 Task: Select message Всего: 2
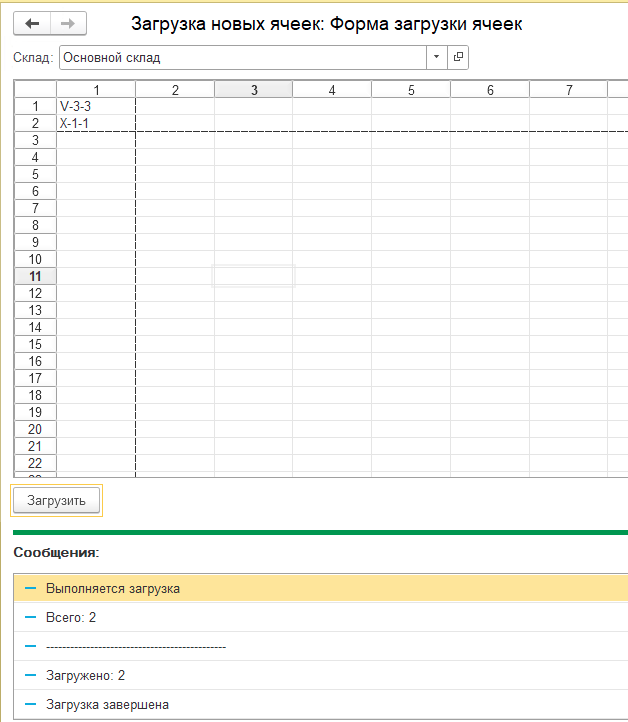[321, 617]
